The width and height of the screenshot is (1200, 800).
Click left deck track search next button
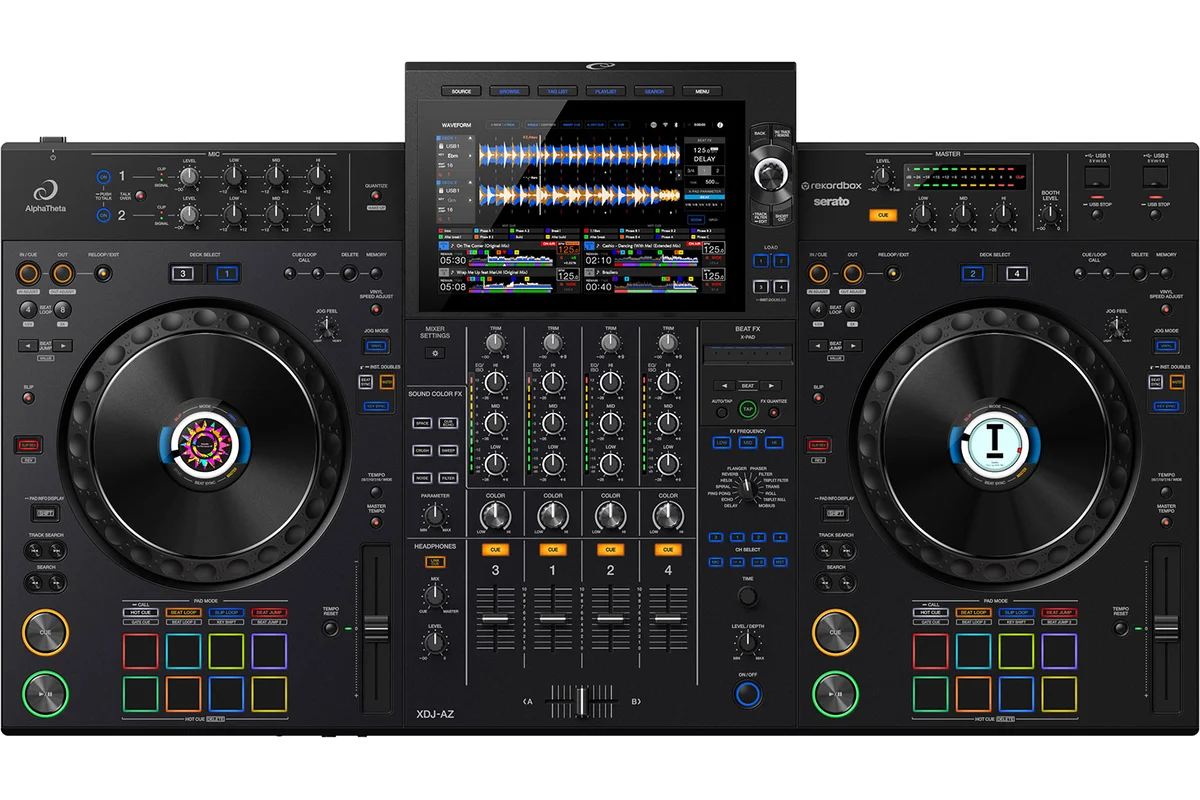tap(56, 550)
